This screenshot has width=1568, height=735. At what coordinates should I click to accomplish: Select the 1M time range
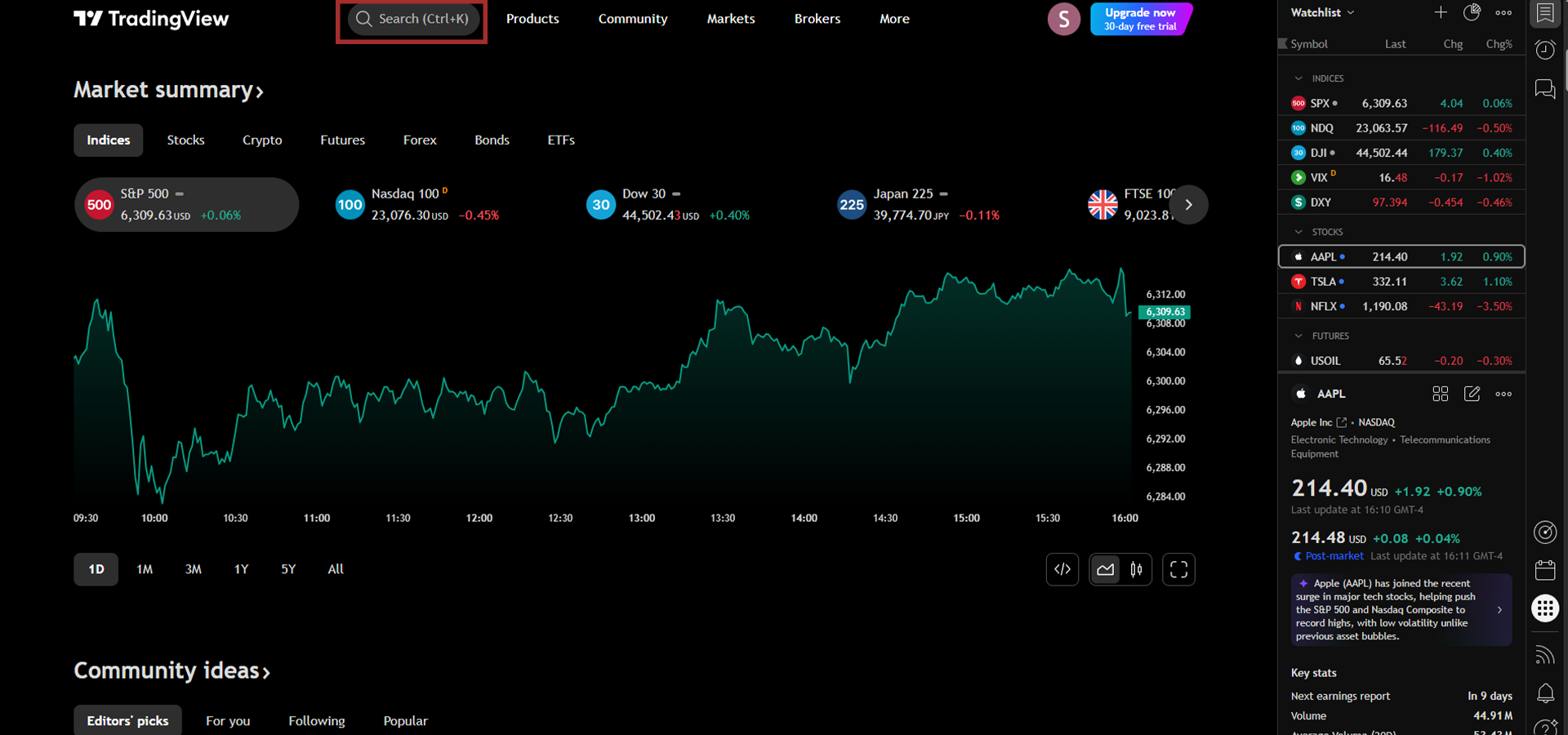tap(145, 569)
